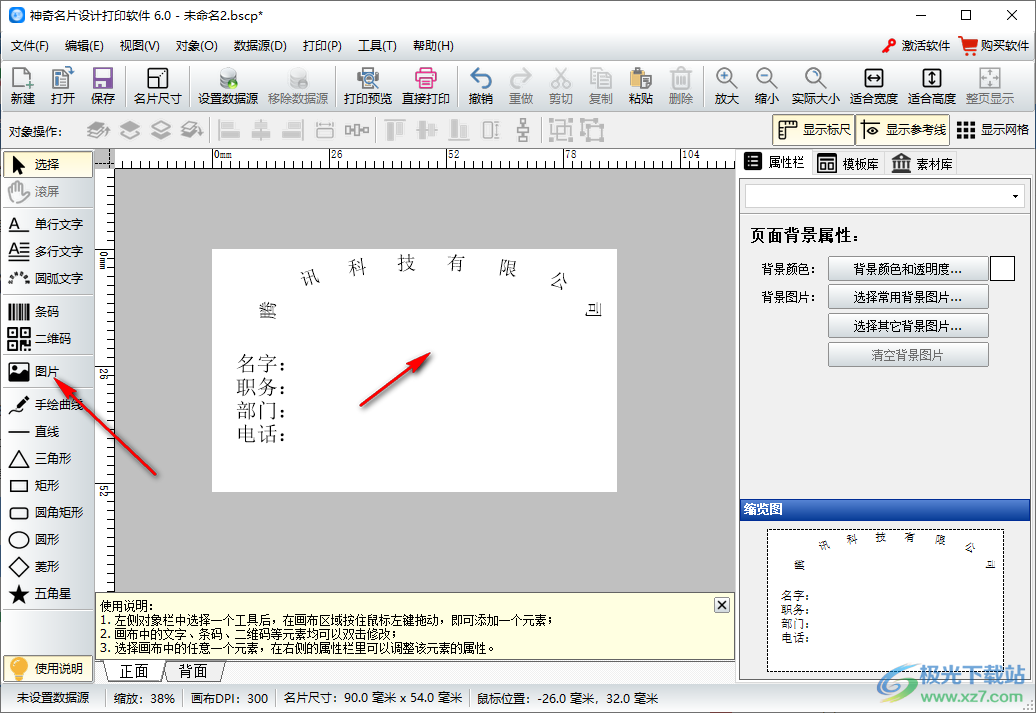Click 设置数据源 toolbar icon
The image size is (1036, 713).
228,86
